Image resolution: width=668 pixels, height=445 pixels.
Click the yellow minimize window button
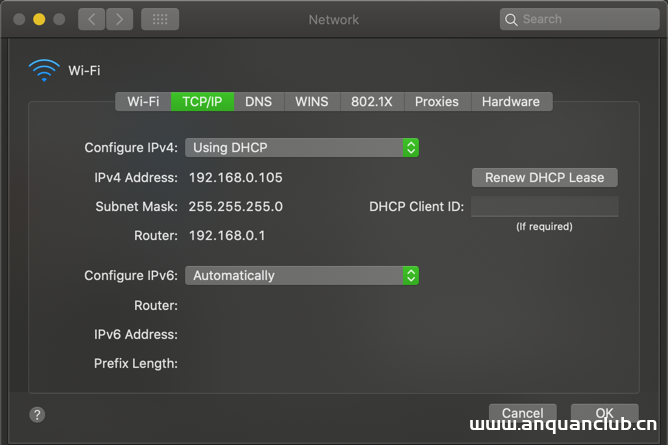pos(39,19)
